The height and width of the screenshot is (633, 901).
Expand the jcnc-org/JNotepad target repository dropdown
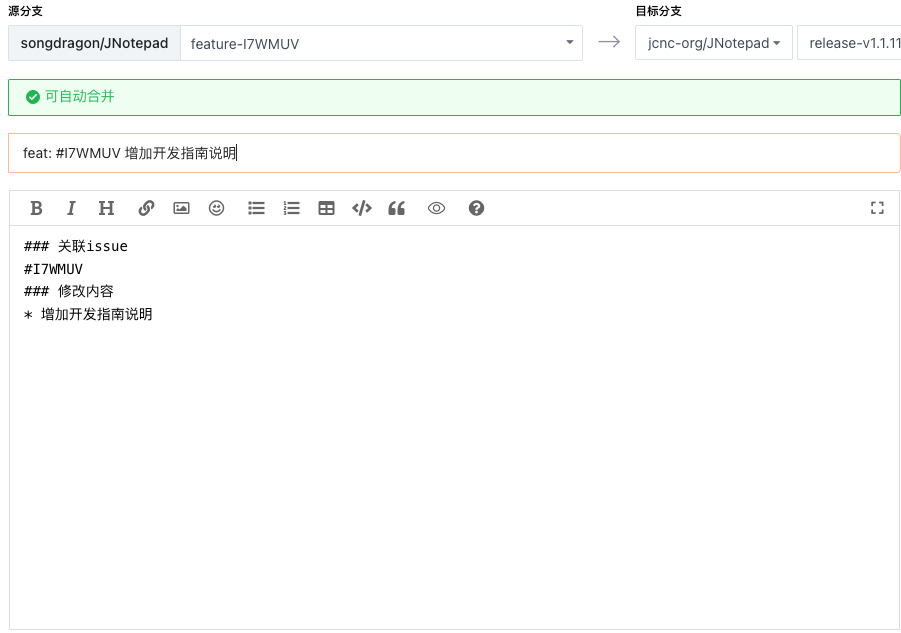tap(713, 42)
